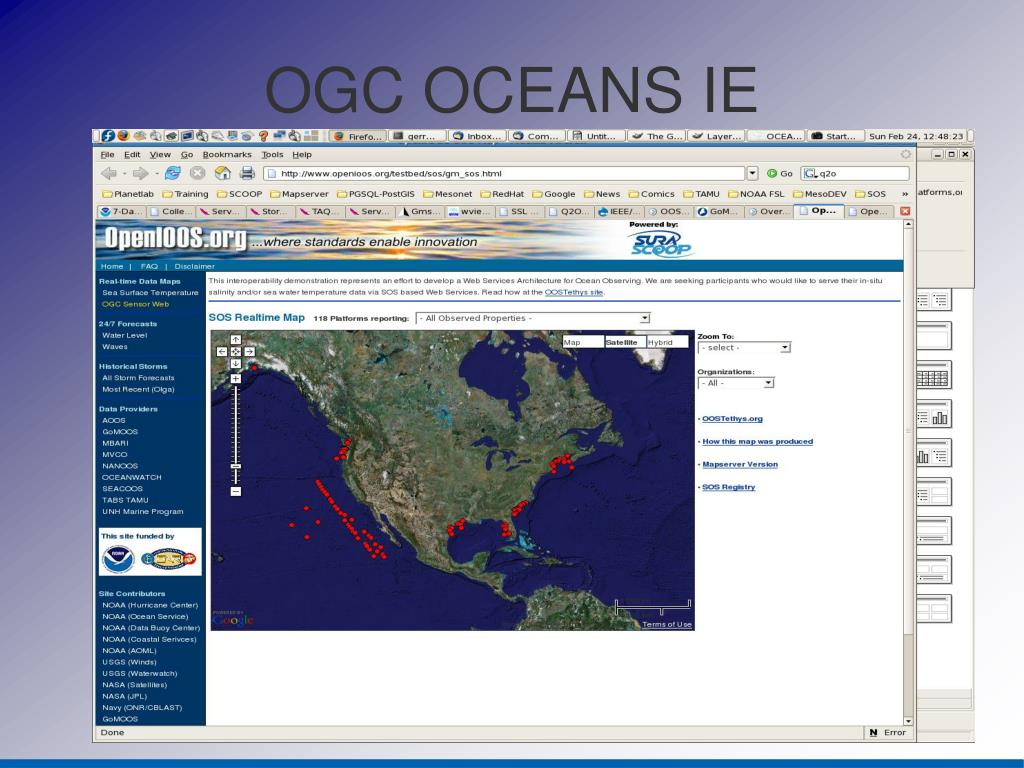
Task: Switch the map to Hybrid view
Action: click(x=667, y=342)
